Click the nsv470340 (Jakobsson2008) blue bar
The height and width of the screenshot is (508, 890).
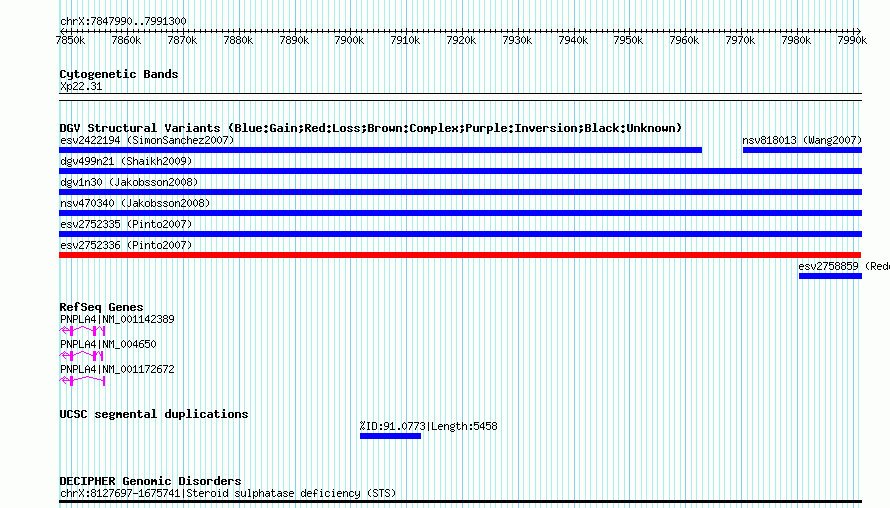point(460,213)
